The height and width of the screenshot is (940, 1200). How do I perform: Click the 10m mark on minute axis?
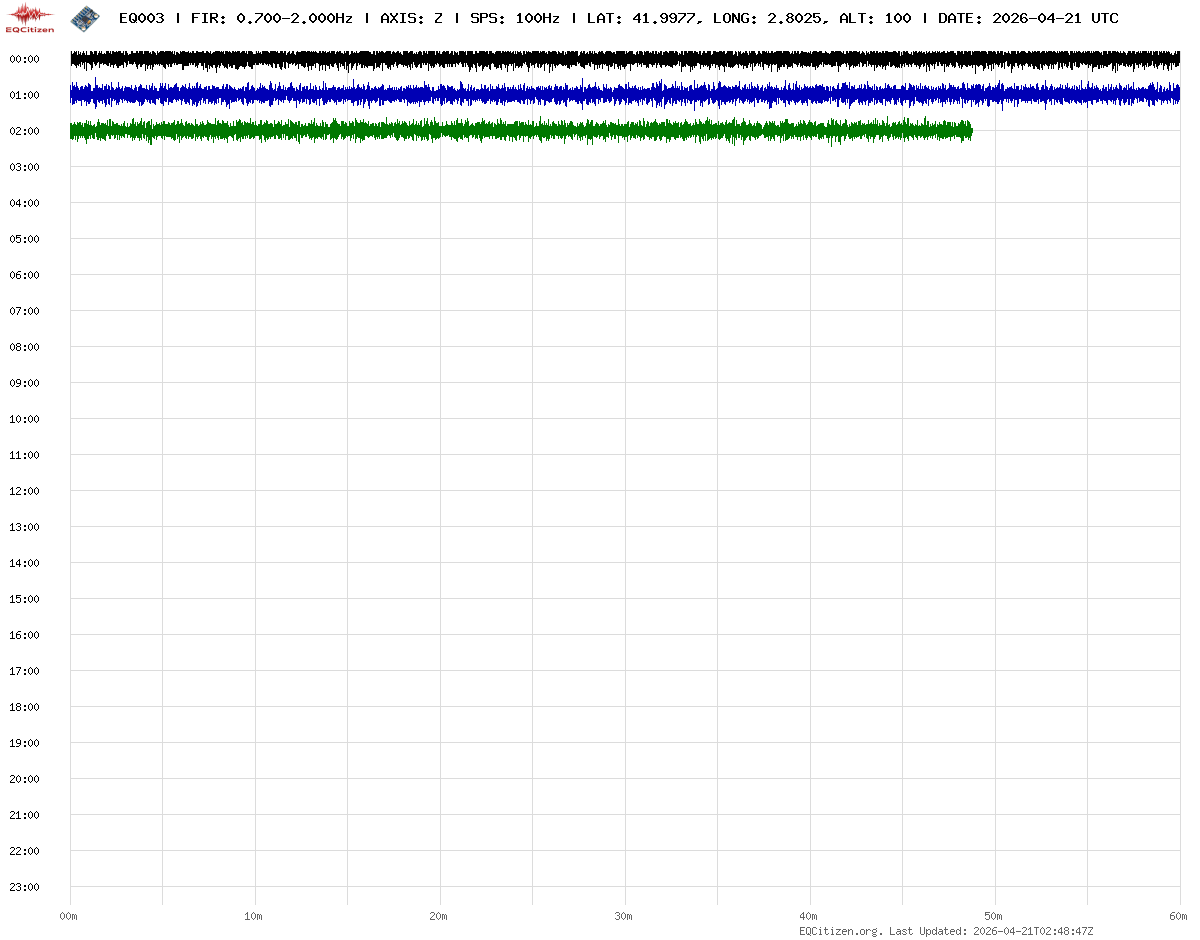pyautogui.click(x=254, y=916)
